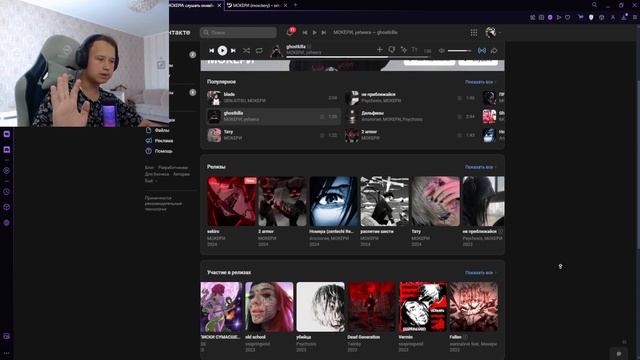Image resolution: width=640 pixels, height=360 pixels.
Task: Click the browser search magnifier icon
Action: click(x=594, y=5)
